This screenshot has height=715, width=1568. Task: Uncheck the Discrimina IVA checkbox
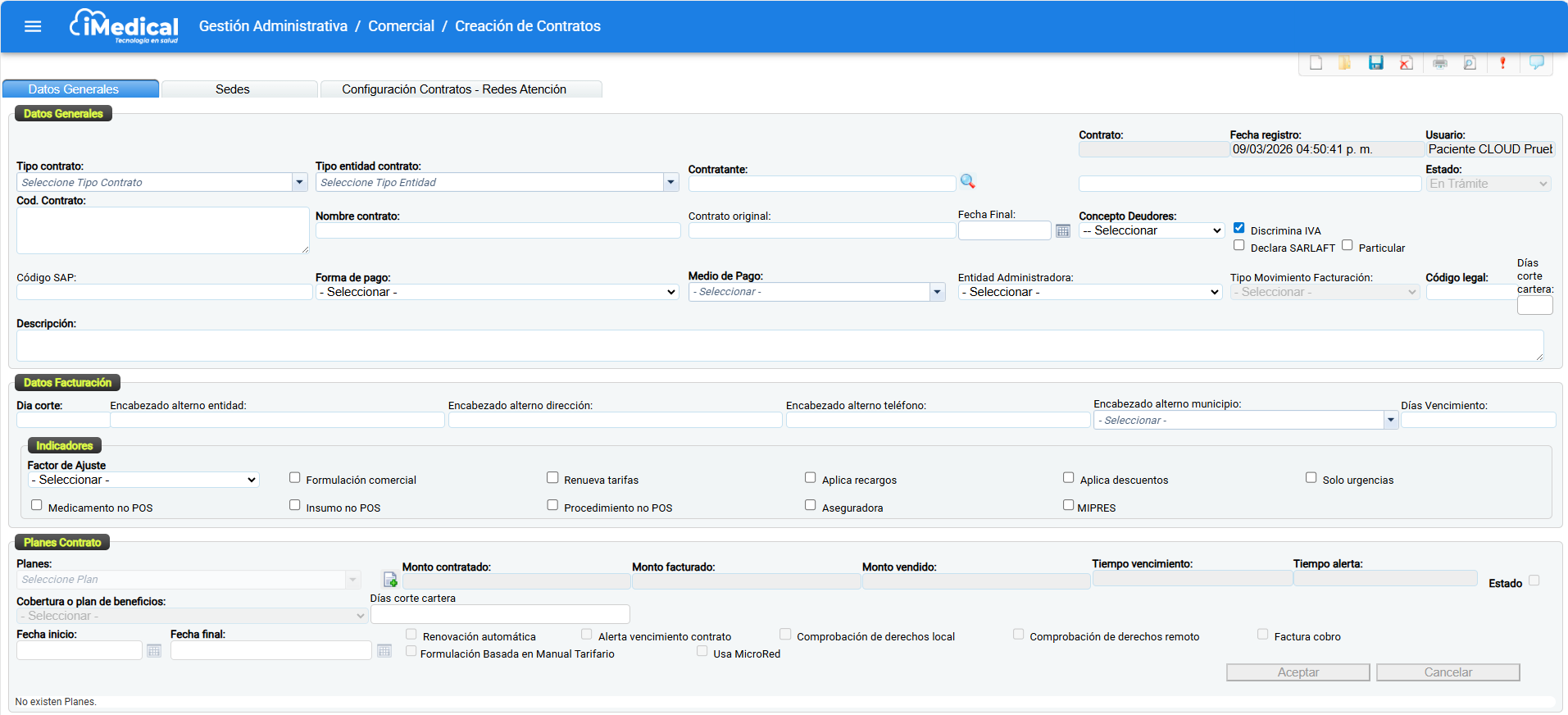(1238, 228)
